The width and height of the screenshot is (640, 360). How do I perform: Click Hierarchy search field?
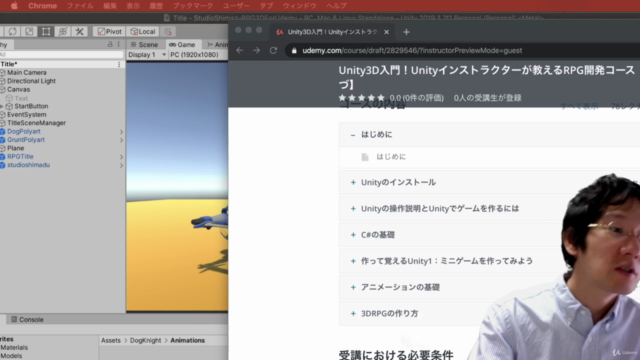coord(61,54)
